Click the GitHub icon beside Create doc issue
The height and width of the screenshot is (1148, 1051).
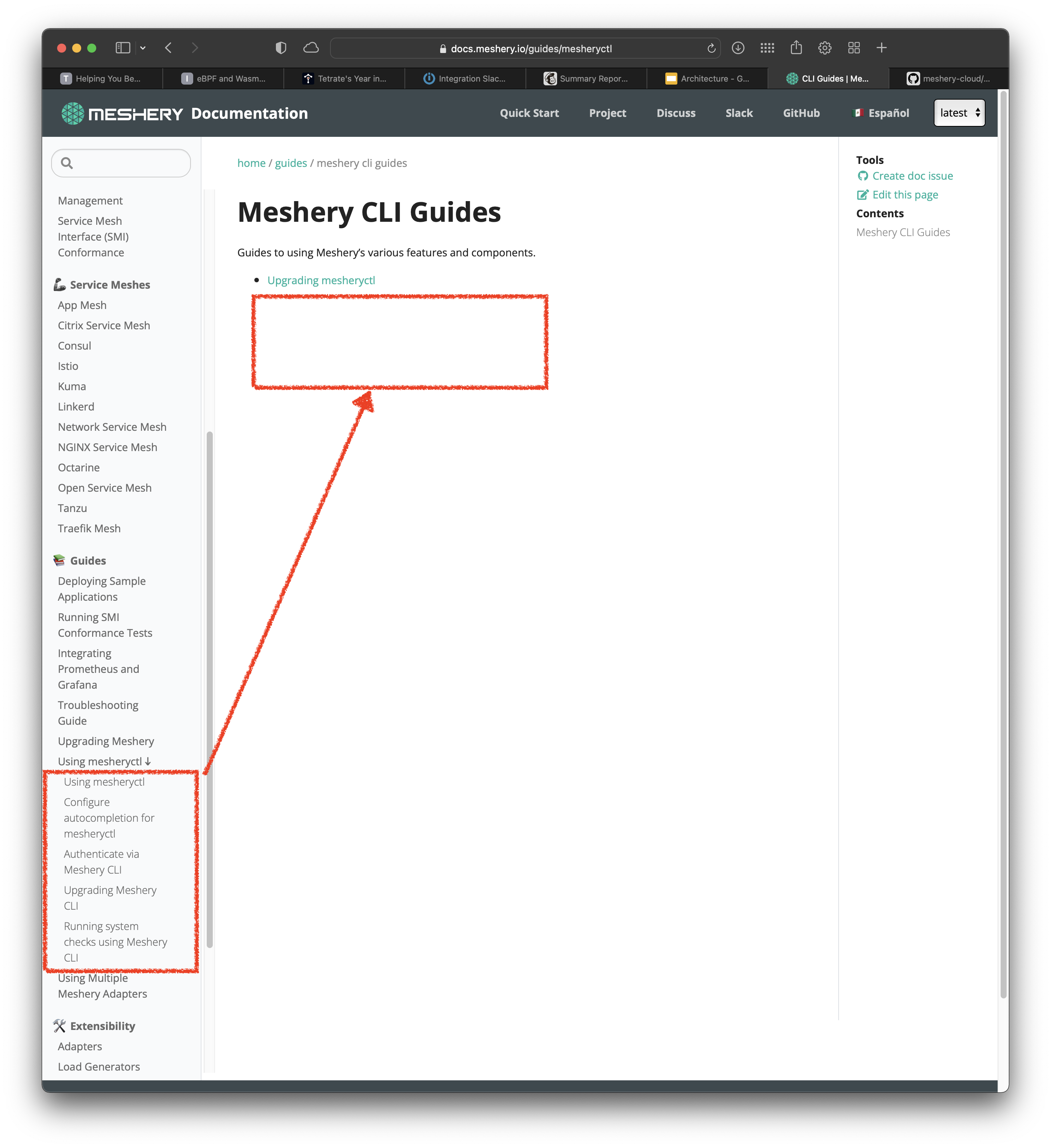coord(862,176)
